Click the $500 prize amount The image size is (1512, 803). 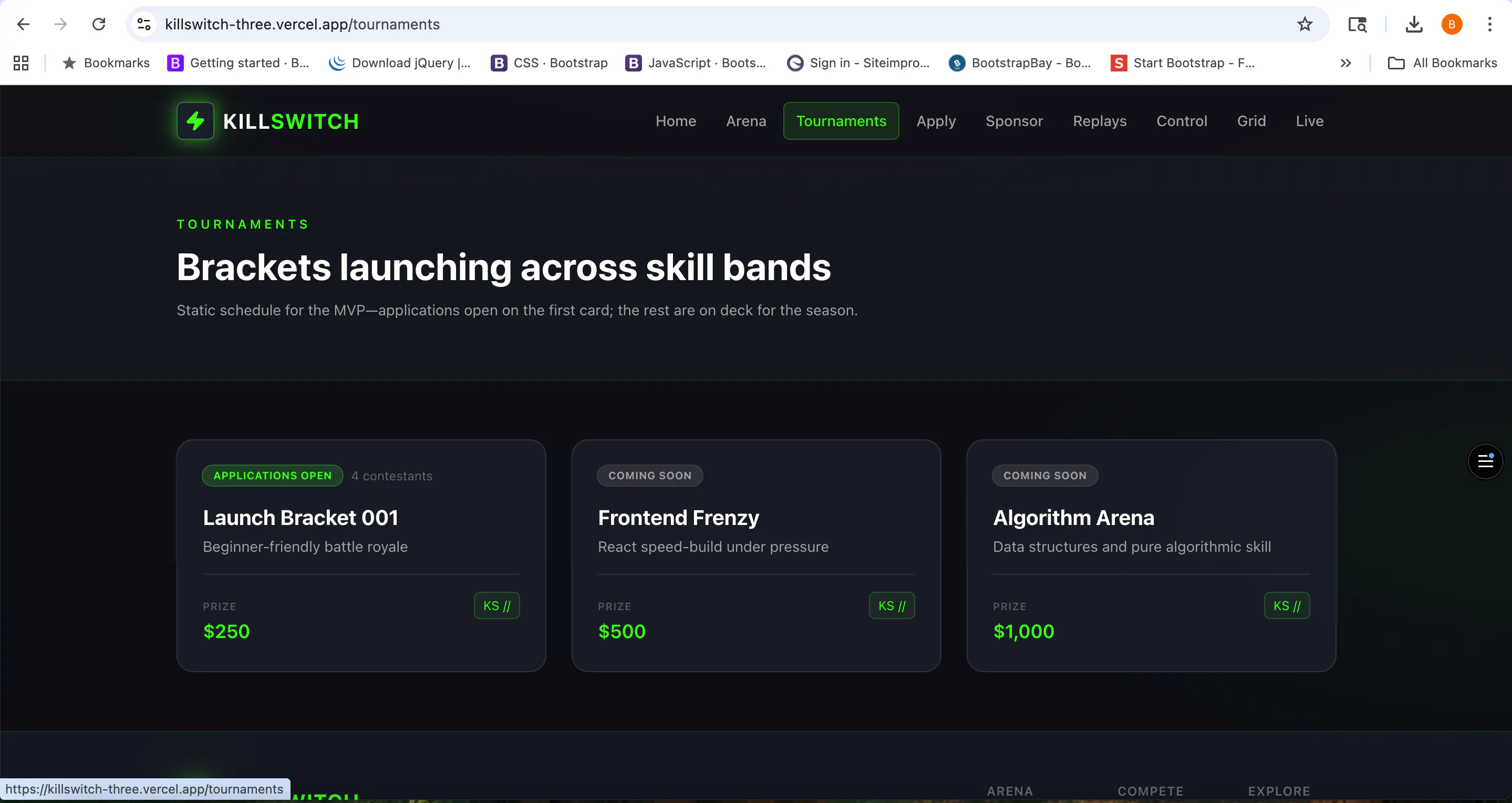(x=622, y=632)
